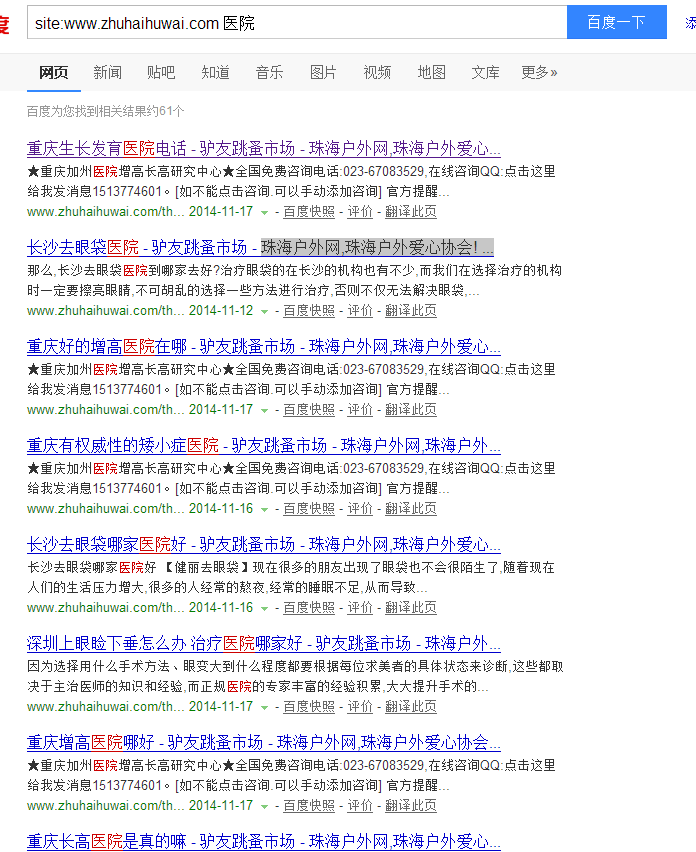The height and width of the screenshot is (852, 696).
Task: Open 百度快照 for 重庆增高医院哪好 result
Action: (x=309, y=805)
